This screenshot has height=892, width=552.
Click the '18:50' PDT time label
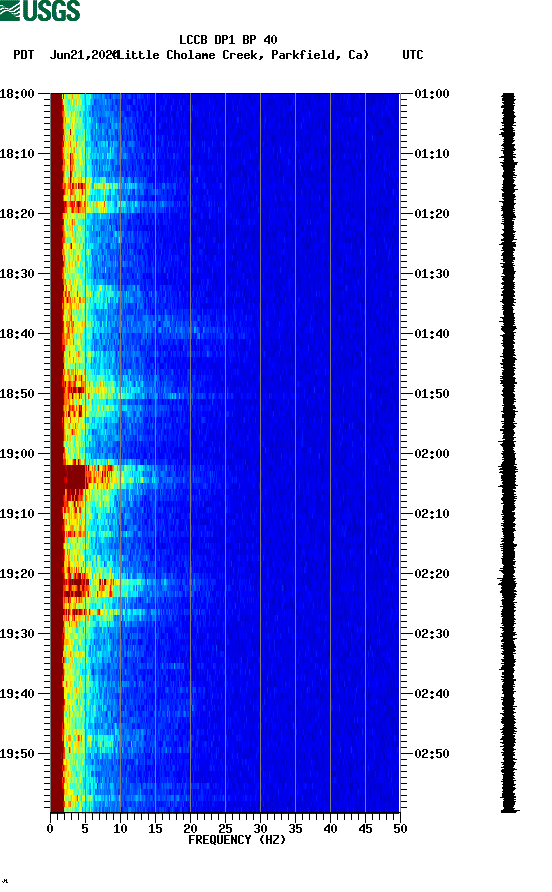[17, 394]
